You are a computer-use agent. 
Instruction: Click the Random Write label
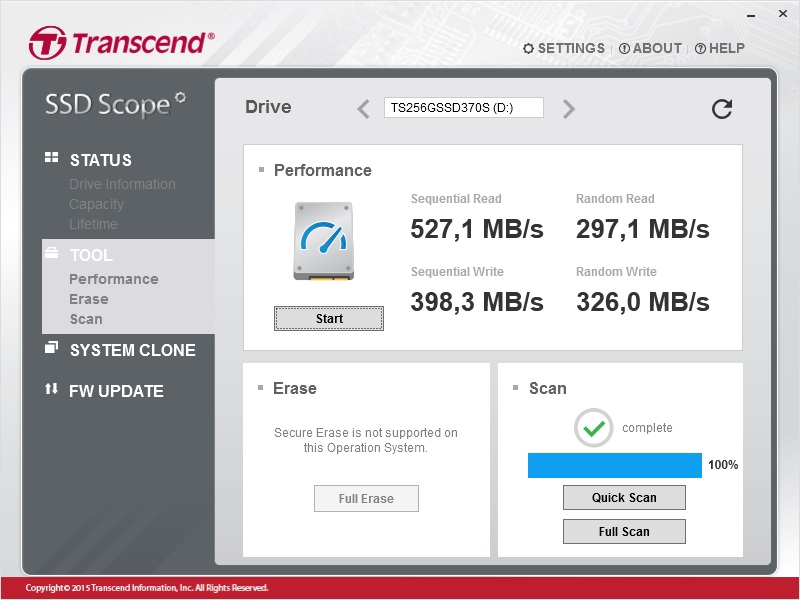pos(616,272)
